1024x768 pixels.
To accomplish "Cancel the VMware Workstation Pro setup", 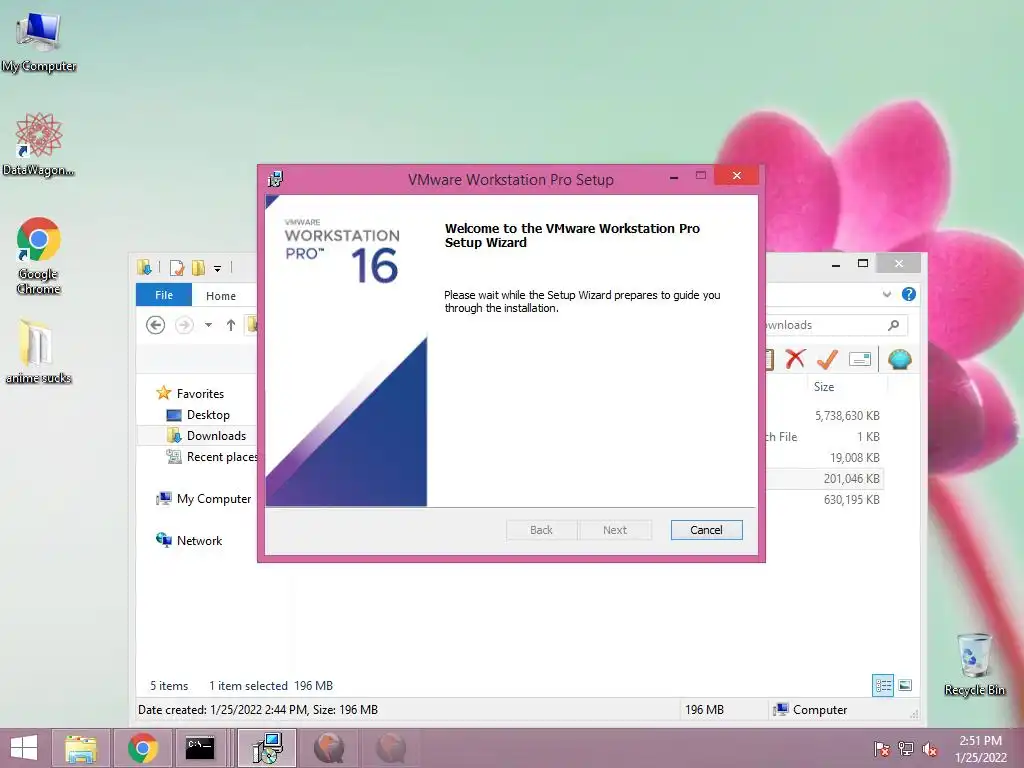I will (706, 530).
